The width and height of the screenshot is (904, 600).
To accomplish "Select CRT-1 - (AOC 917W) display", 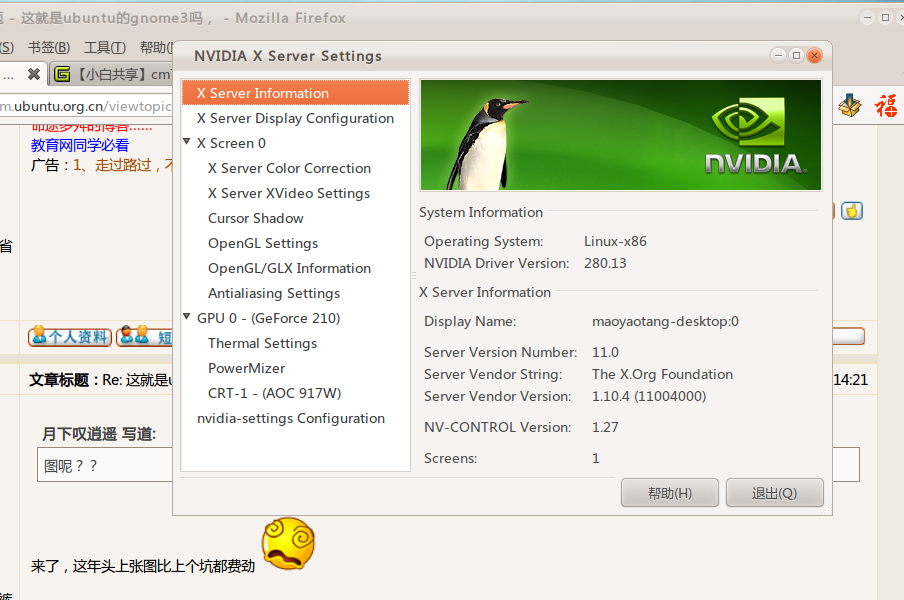I will [274, 393].
